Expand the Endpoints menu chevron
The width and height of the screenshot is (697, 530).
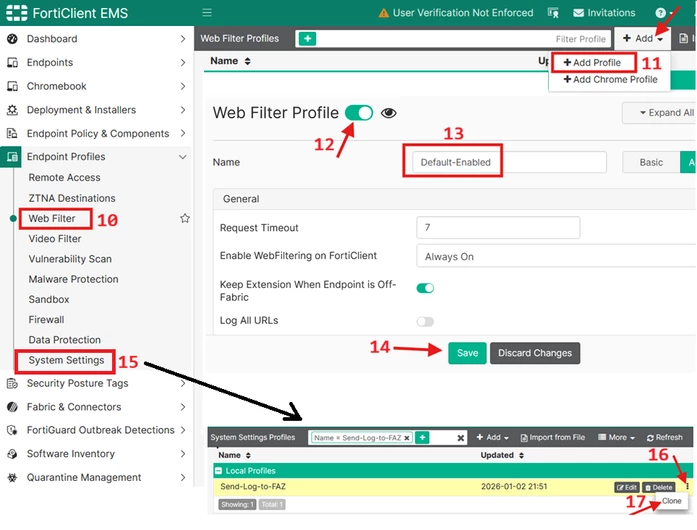point(183,63)
